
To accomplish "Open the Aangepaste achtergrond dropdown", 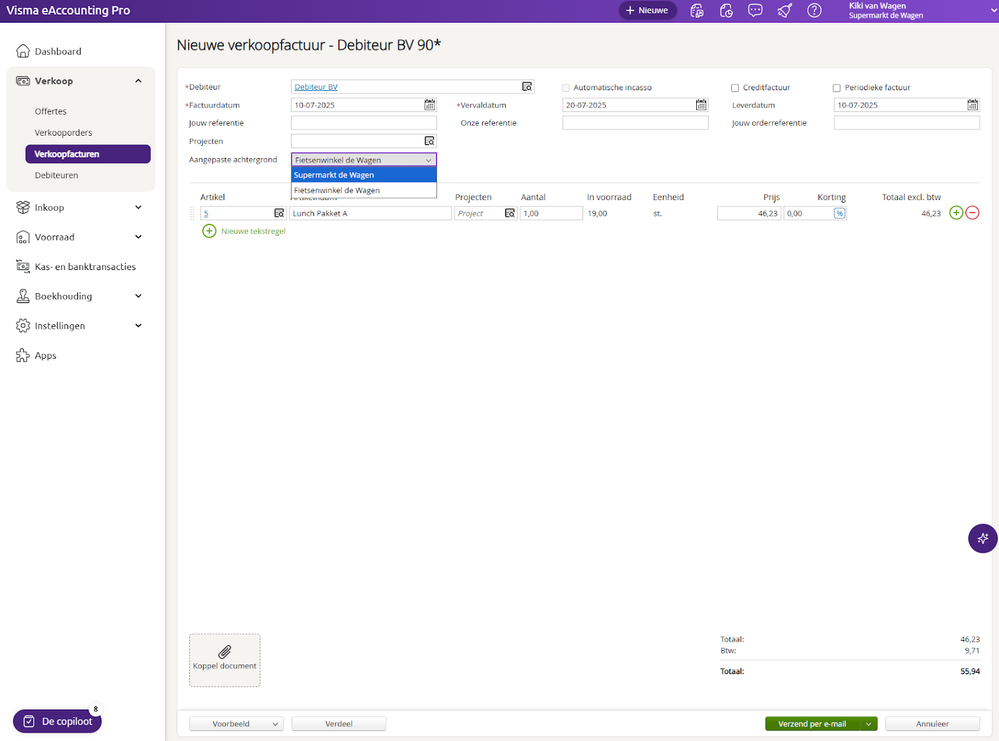I will tap(364, 160).
